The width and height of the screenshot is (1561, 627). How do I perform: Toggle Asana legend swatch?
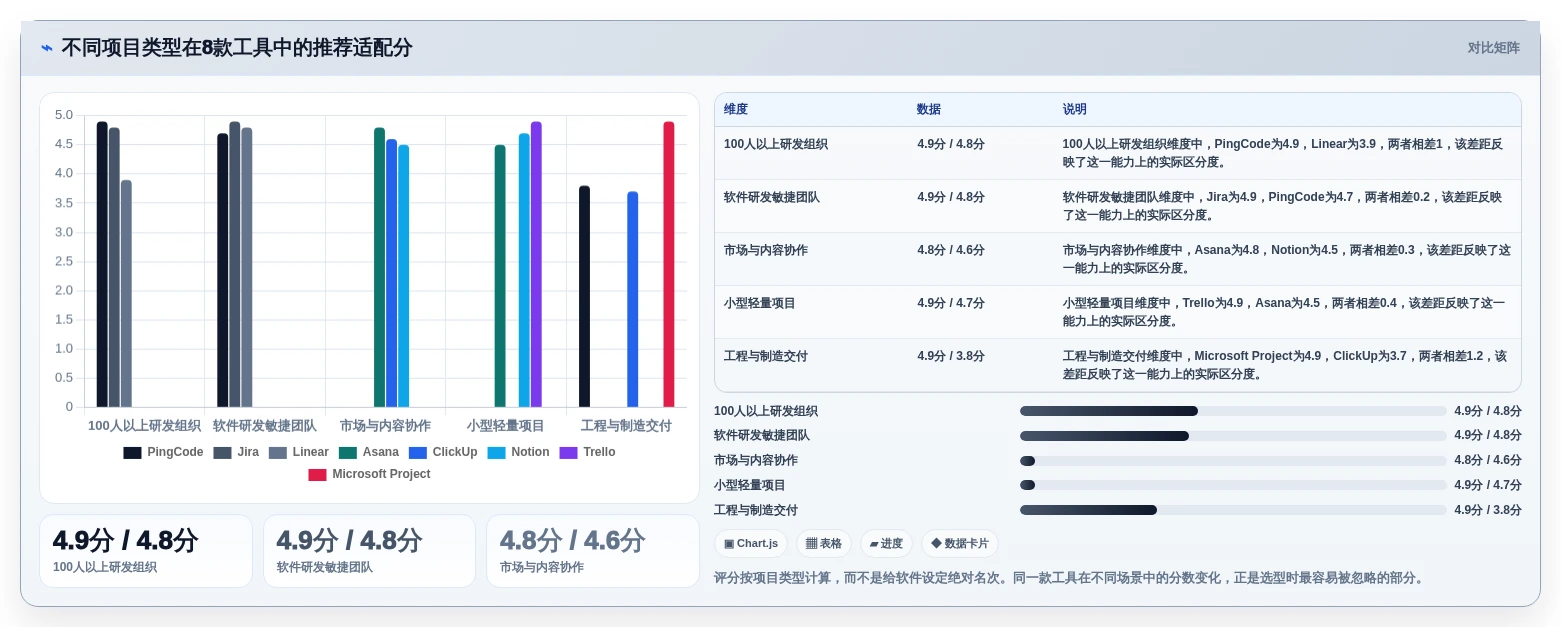(x=348, y=452)
